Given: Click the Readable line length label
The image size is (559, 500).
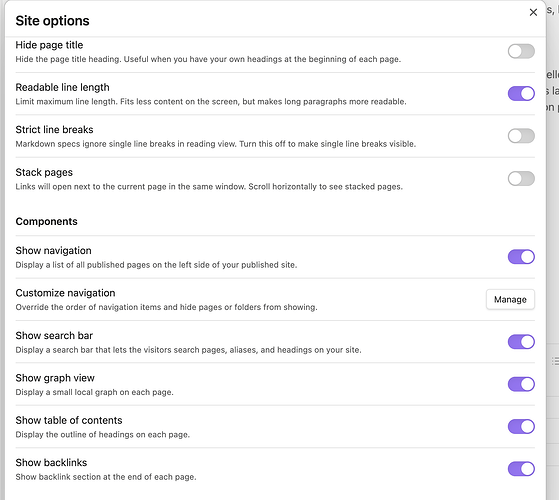Looking at the screenshot, I should [62, 87].
